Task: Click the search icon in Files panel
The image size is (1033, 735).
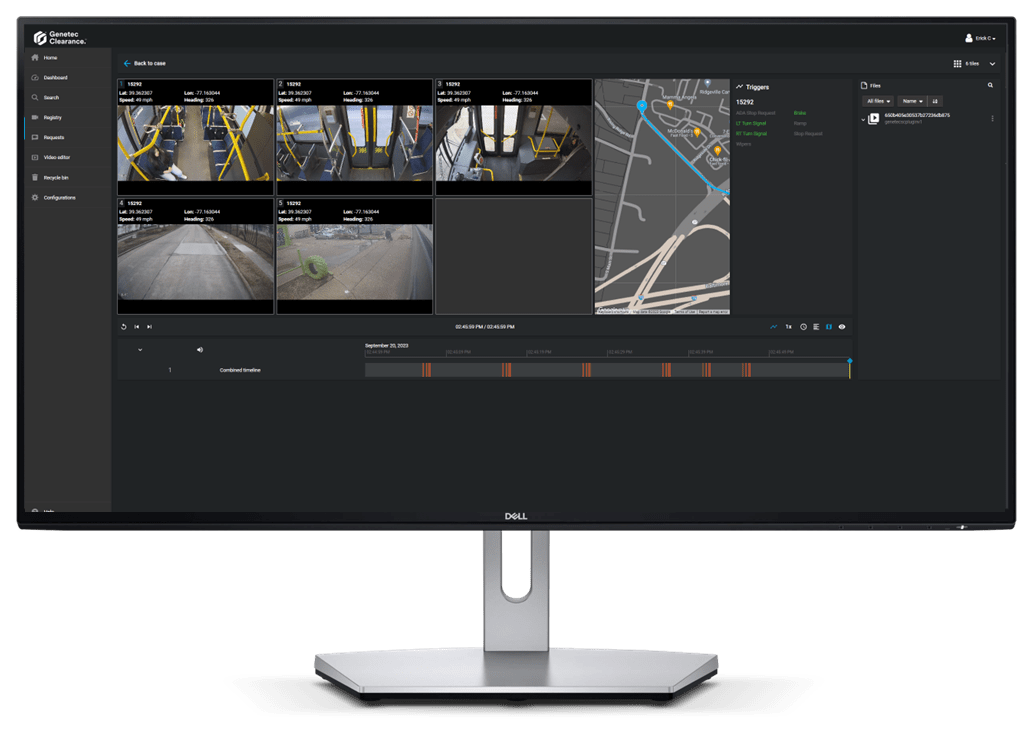Action: pos(990,86)
